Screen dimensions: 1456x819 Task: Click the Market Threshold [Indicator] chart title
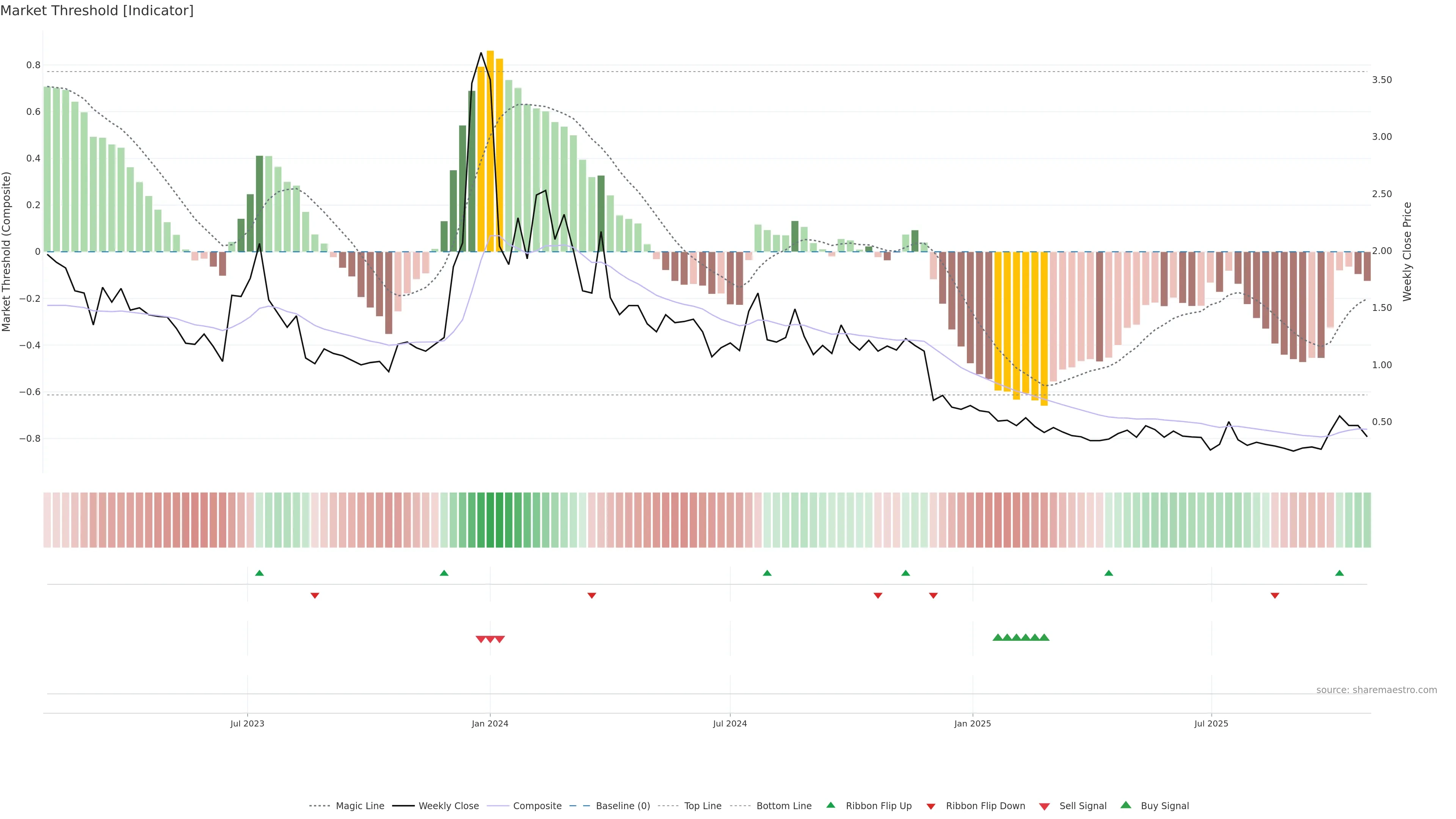tap(97, 11)
